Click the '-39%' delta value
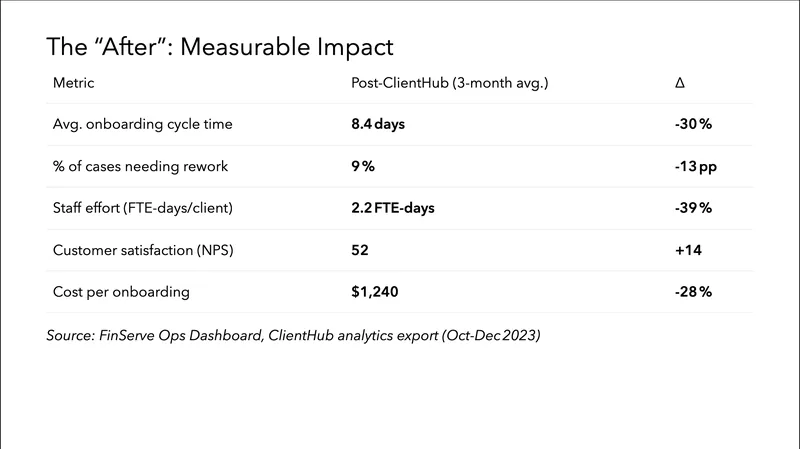Screen dimensions: 800x449 click(693, 208)
